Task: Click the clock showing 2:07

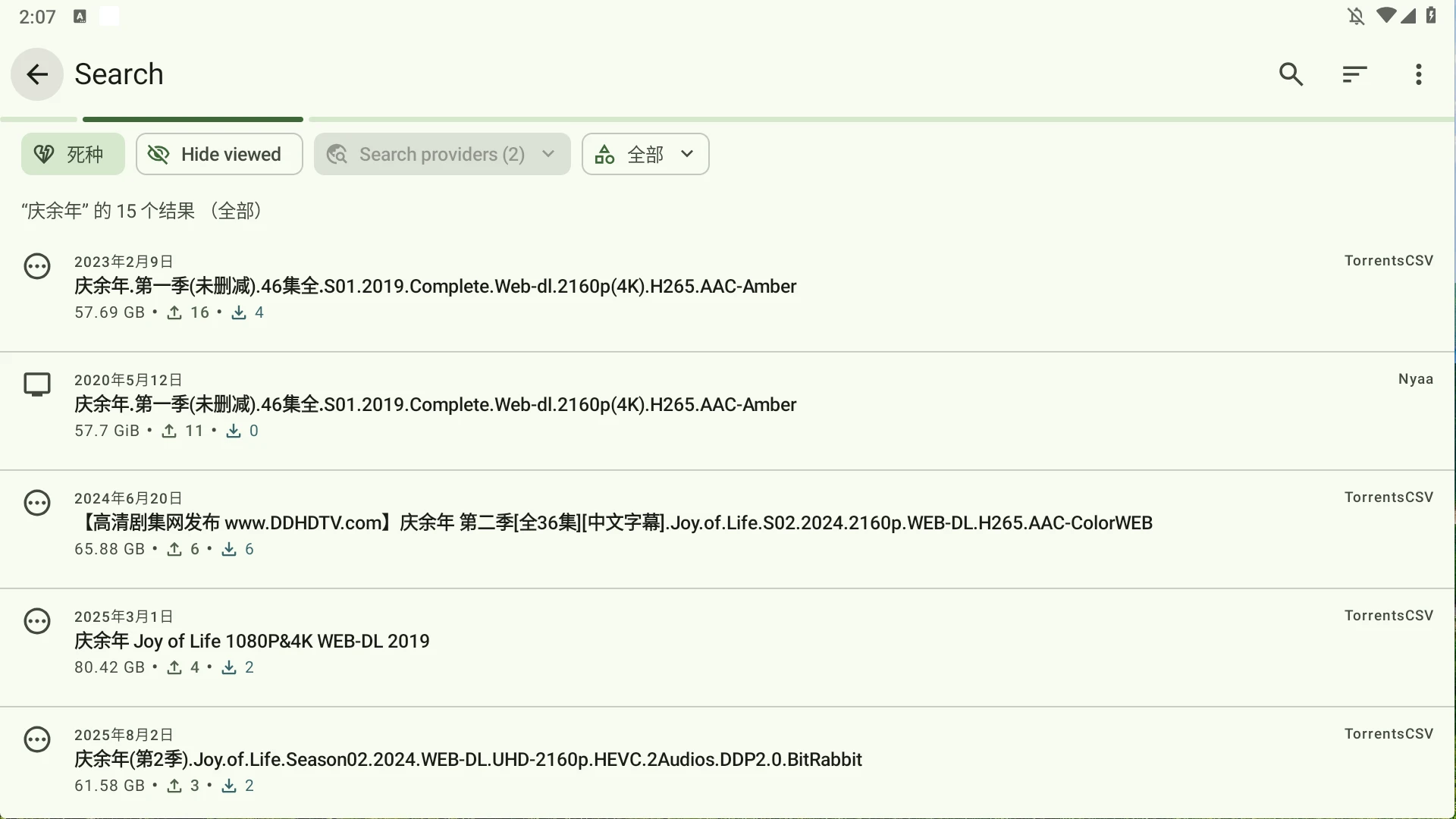Action: [37, 17]
